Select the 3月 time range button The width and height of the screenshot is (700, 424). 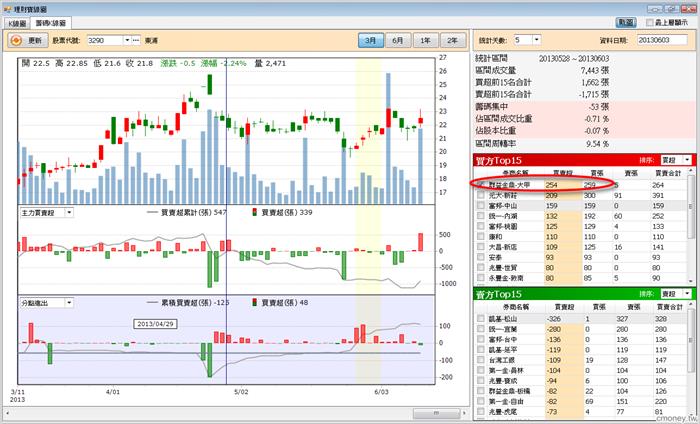(x=371, y=40)
